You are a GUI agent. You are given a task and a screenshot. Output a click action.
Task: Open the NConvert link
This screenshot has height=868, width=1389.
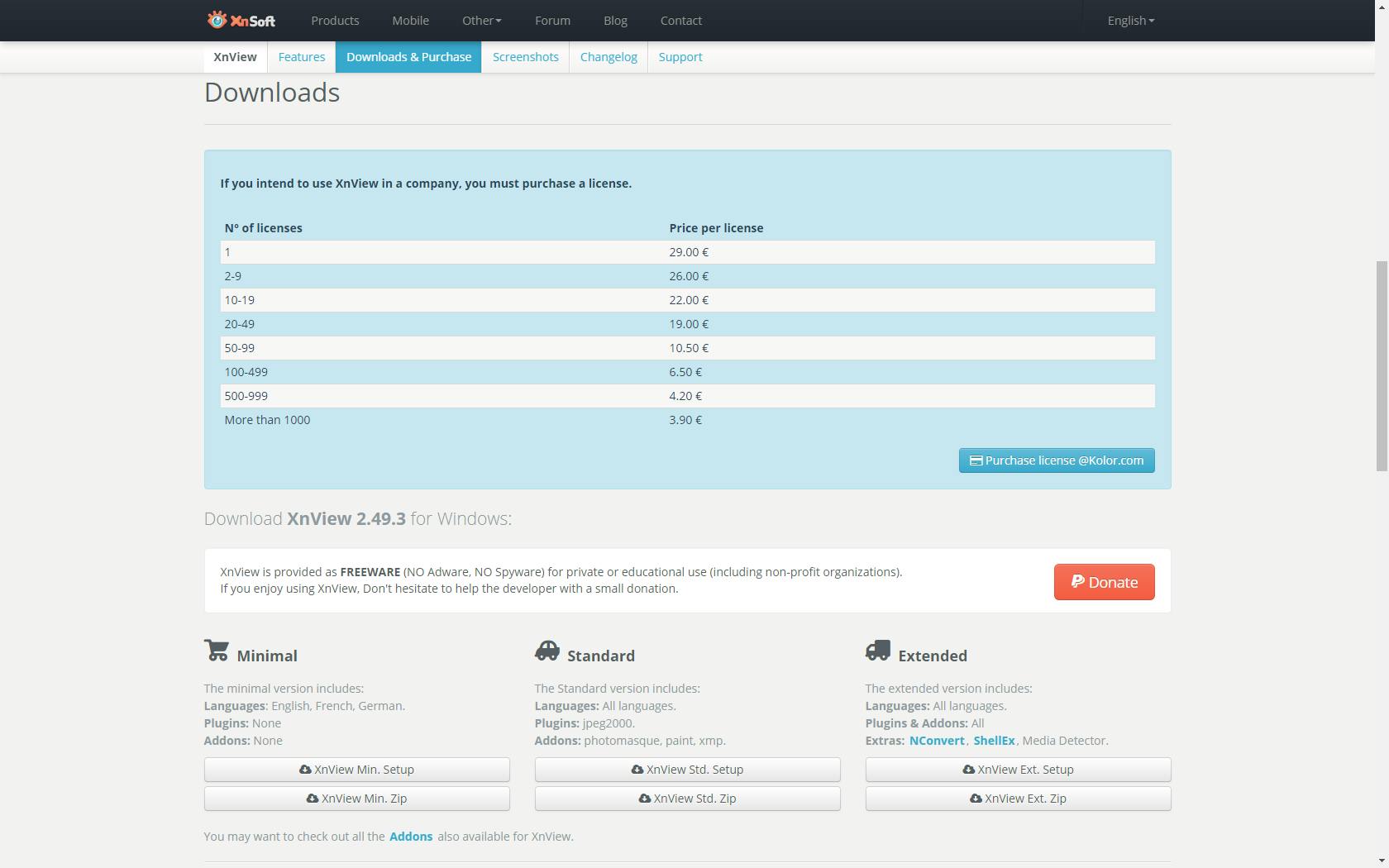[x=937, y=741]
